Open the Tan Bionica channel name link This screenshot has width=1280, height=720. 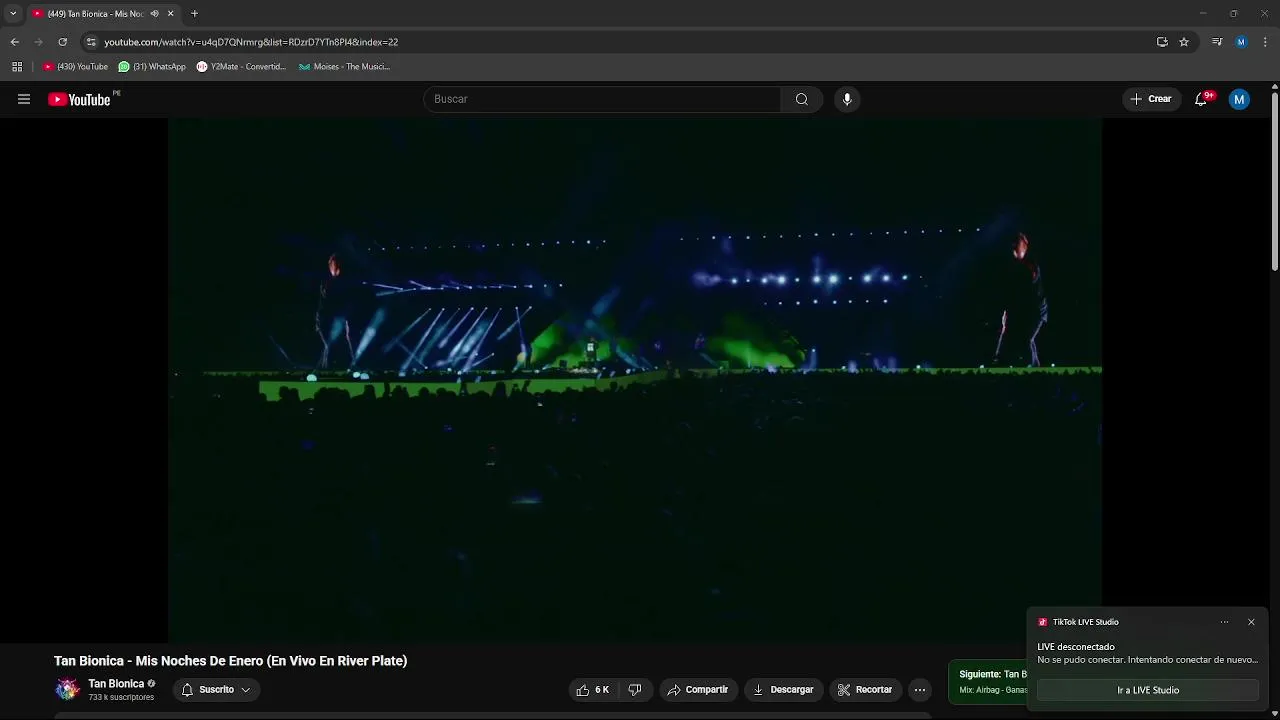tap(116, 684)
